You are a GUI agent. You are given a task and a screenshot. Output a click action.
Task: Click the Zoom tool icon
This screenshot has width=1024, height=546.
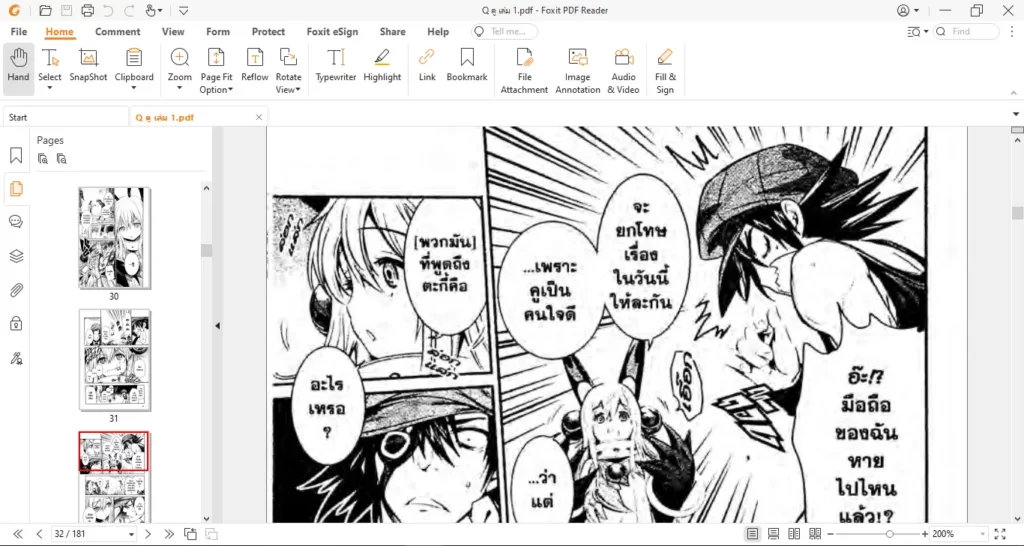(x=180, y=59)
